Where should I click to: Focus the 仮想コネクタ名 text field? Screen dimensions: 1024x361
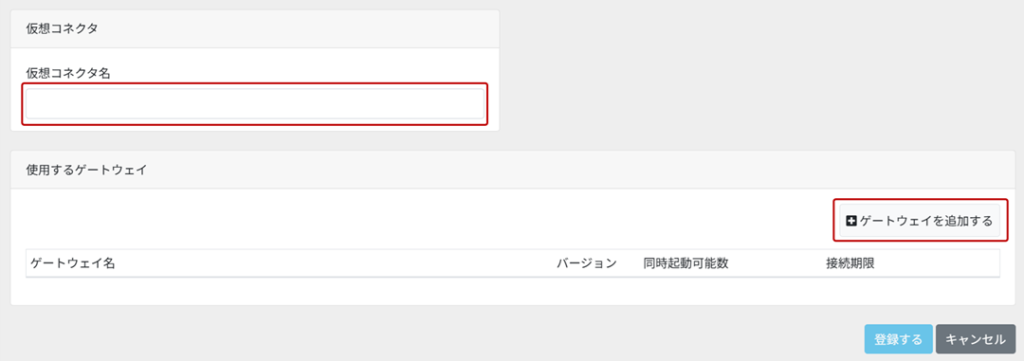pos(255,104)
